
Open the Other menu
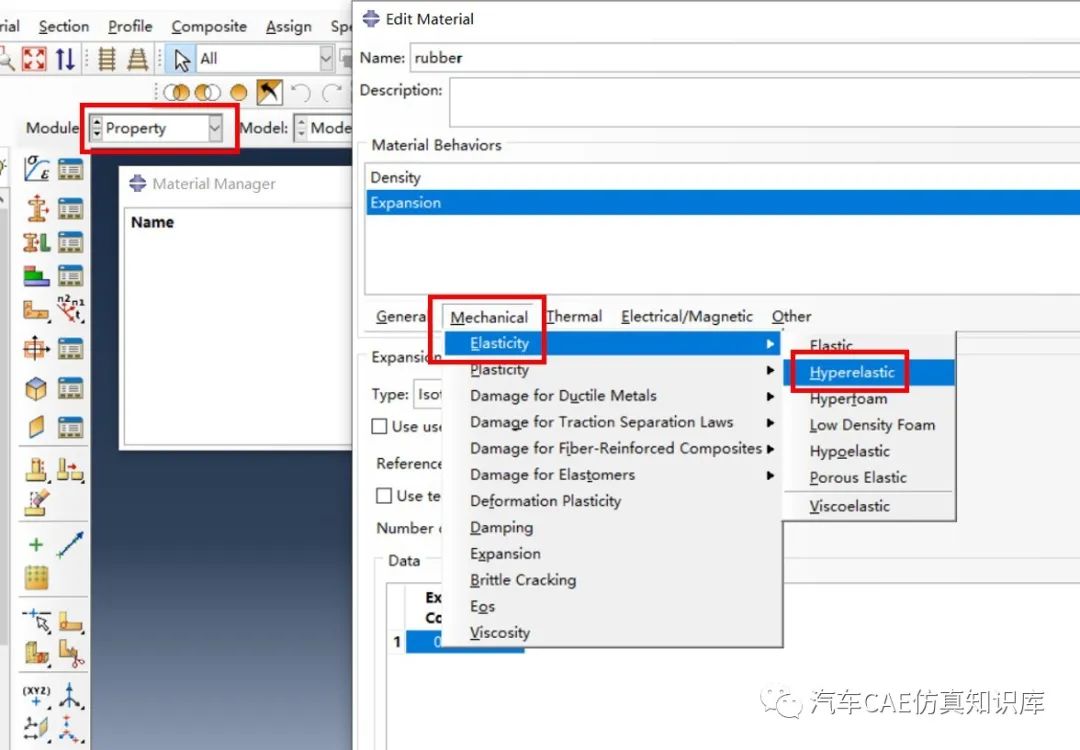point(791,316)
